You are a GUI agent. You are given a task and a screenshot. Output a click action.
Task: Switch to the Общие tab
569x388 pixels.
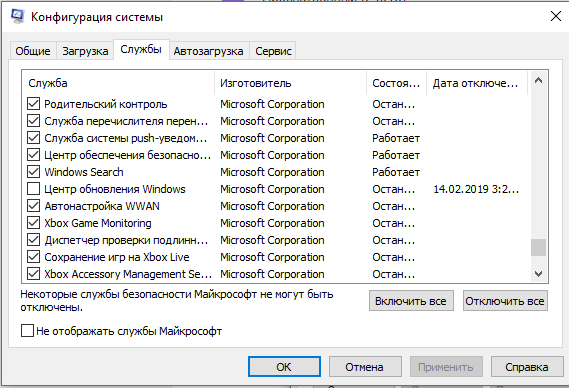coord(33,51)
